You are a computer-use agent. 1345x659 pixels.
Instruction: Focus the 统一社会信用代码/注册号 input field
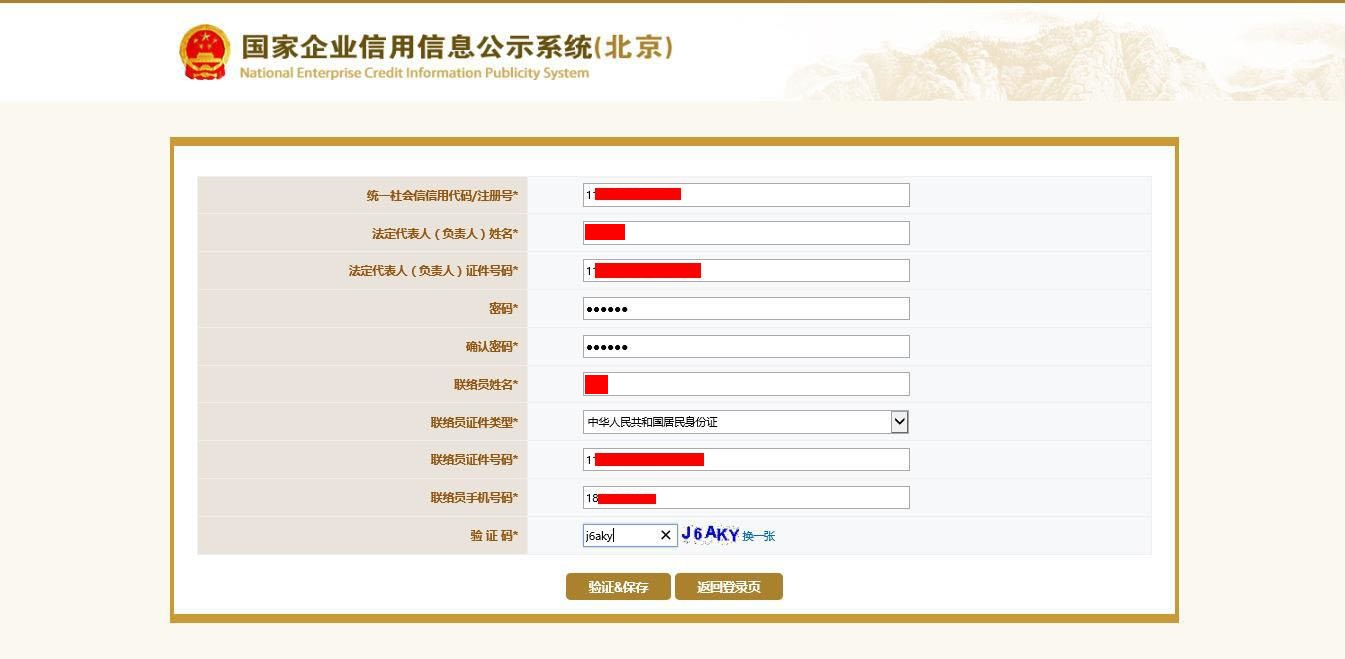point(746,195)
